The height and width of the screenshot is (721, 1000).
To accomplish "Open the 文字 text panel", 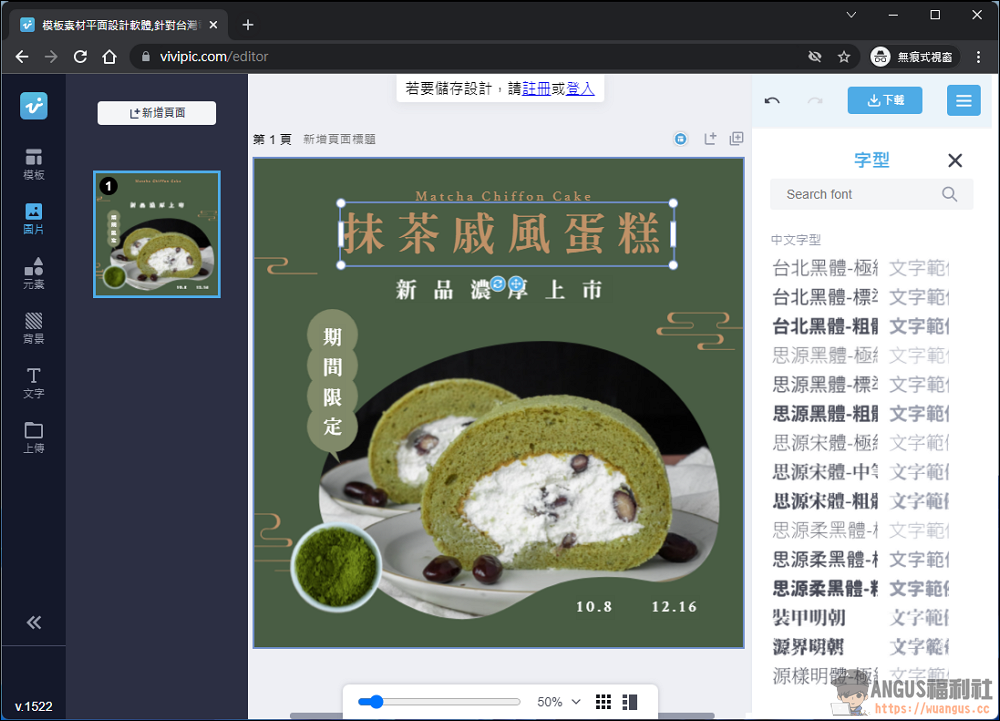I will (x=34, y=383).
